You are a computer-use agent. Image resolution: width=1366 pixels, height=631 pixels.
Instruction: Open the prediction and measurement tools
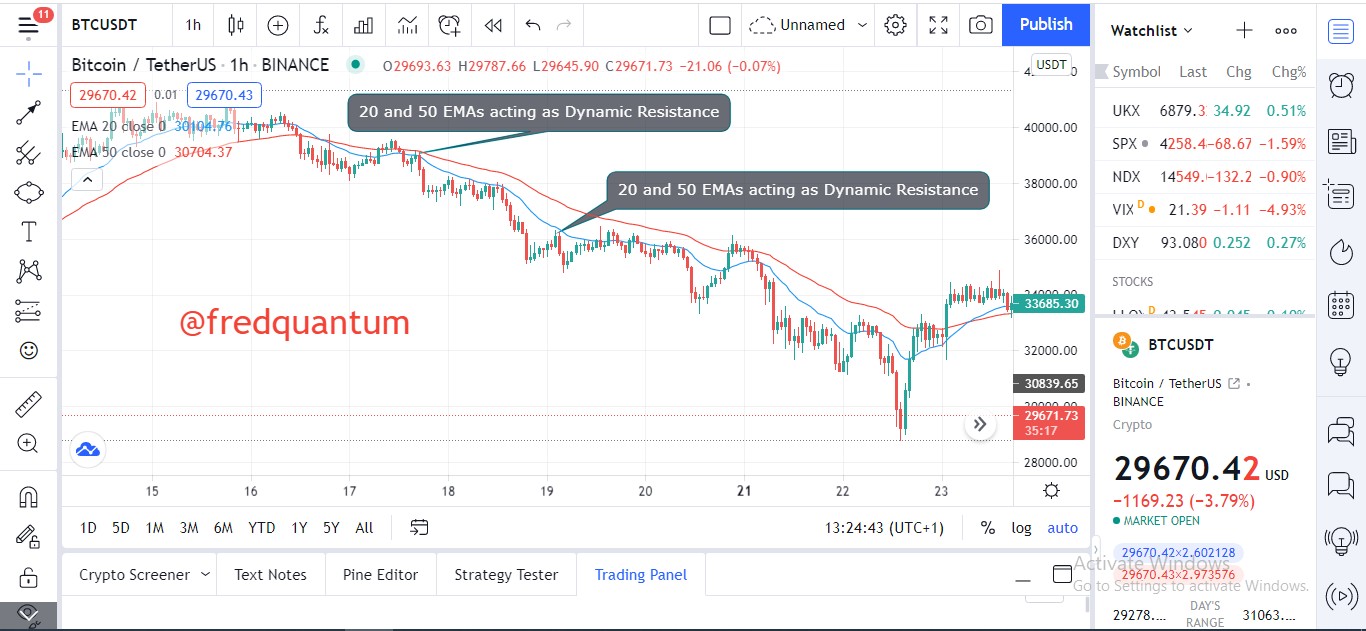coord(29,311)
